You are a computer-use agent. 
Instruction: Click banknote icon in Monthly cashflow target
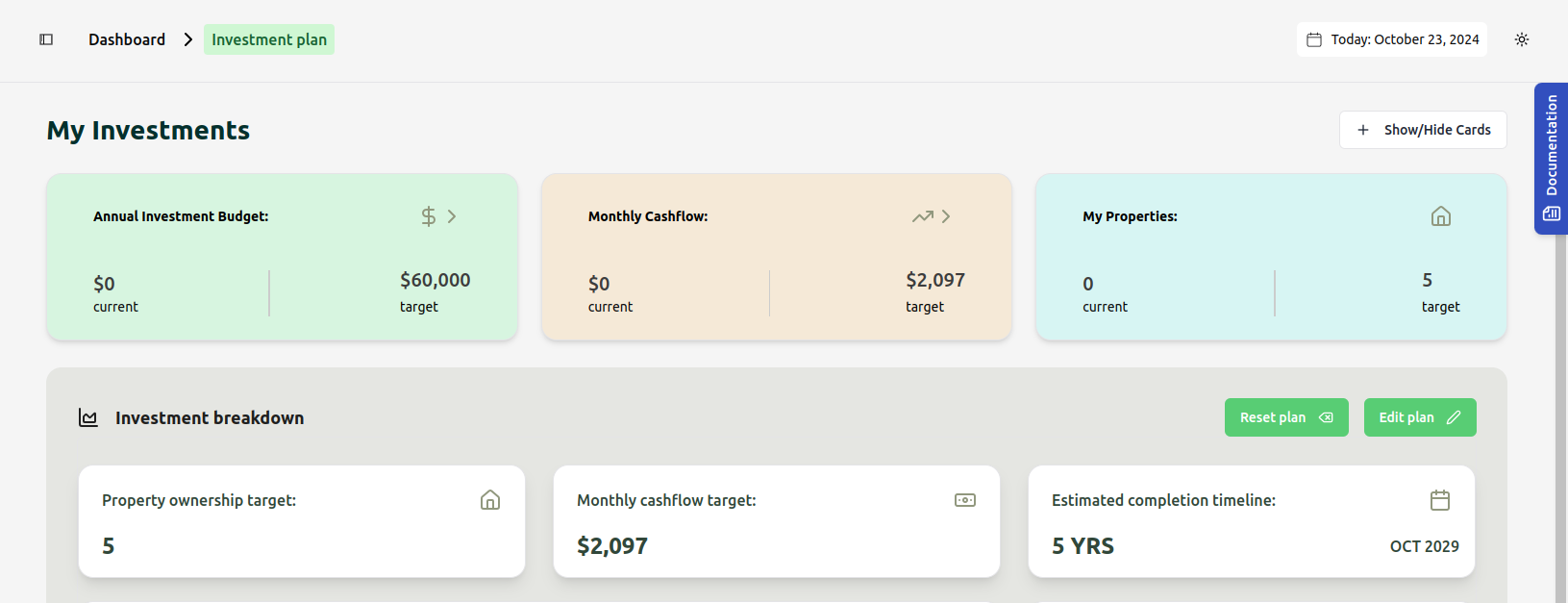point(965,500)
